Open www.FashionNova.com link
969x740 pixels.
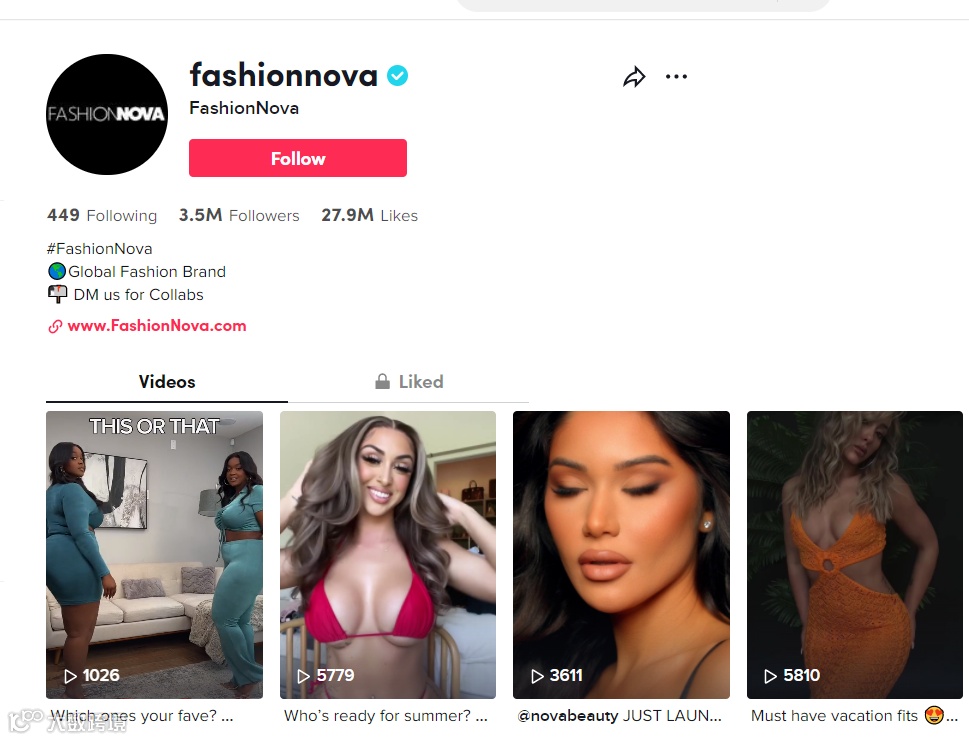point(157,326)
